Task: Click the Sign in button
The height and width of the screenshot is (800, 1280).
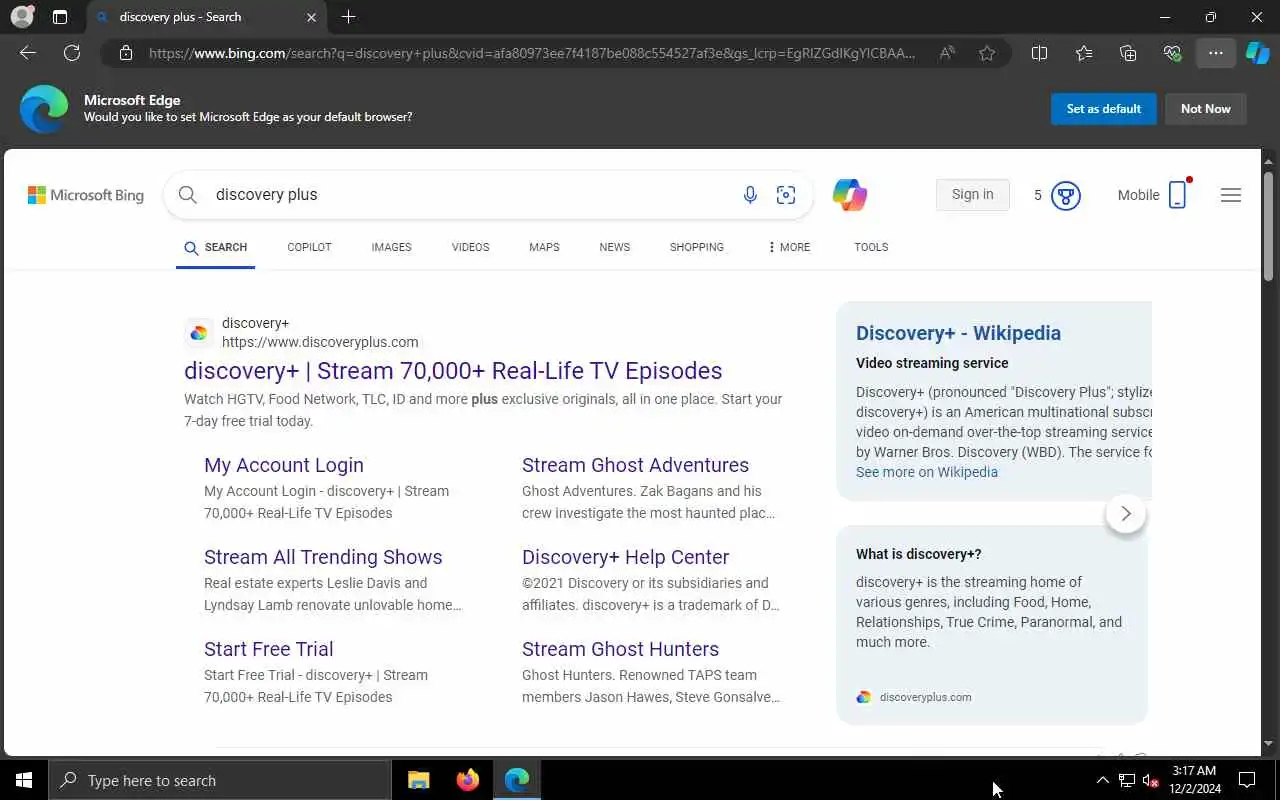Action: [973, 194]
